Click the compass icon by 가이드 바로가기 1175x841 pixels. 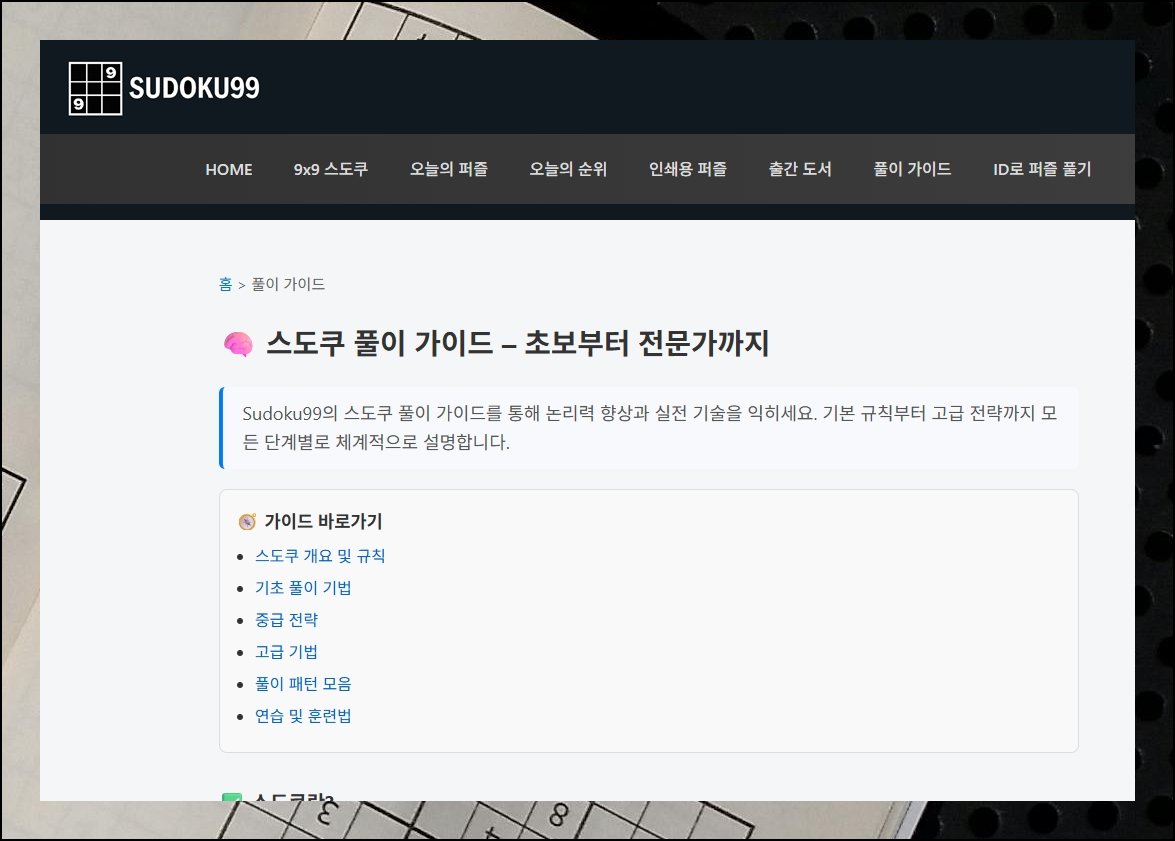coord(247,522)
